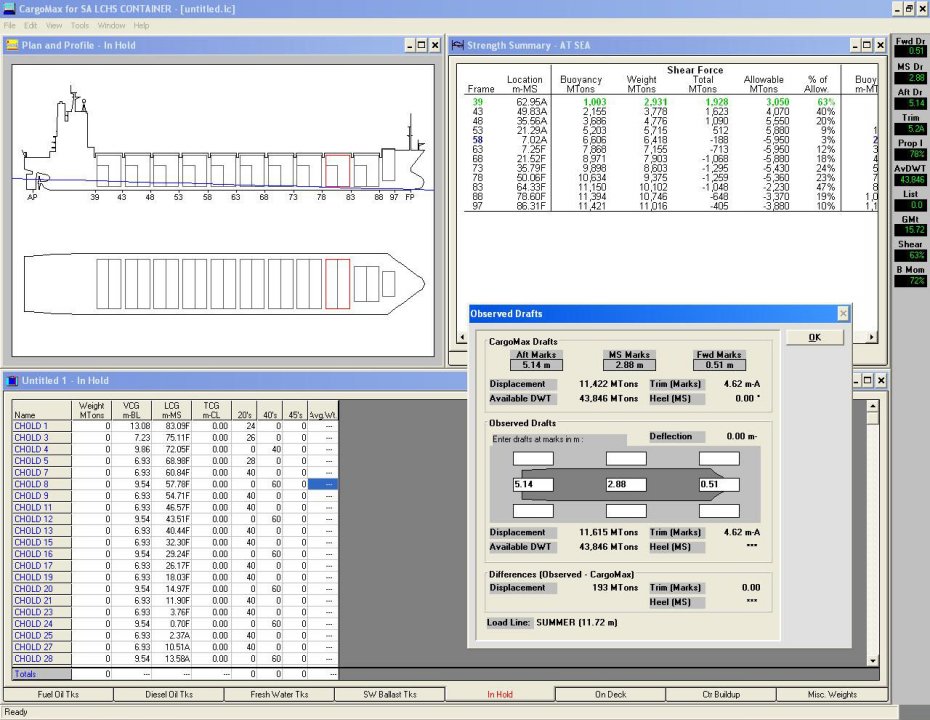Switch to Ctr Buildup tab
This screenshot has height=720, width=930.
click(x=721, y=694)
